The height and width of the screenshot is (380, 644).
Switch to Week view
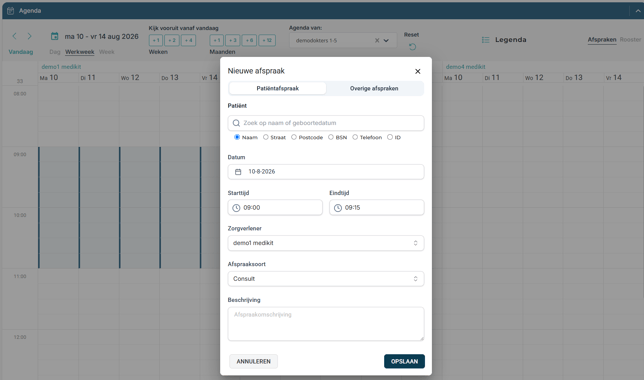pos(107,52)
